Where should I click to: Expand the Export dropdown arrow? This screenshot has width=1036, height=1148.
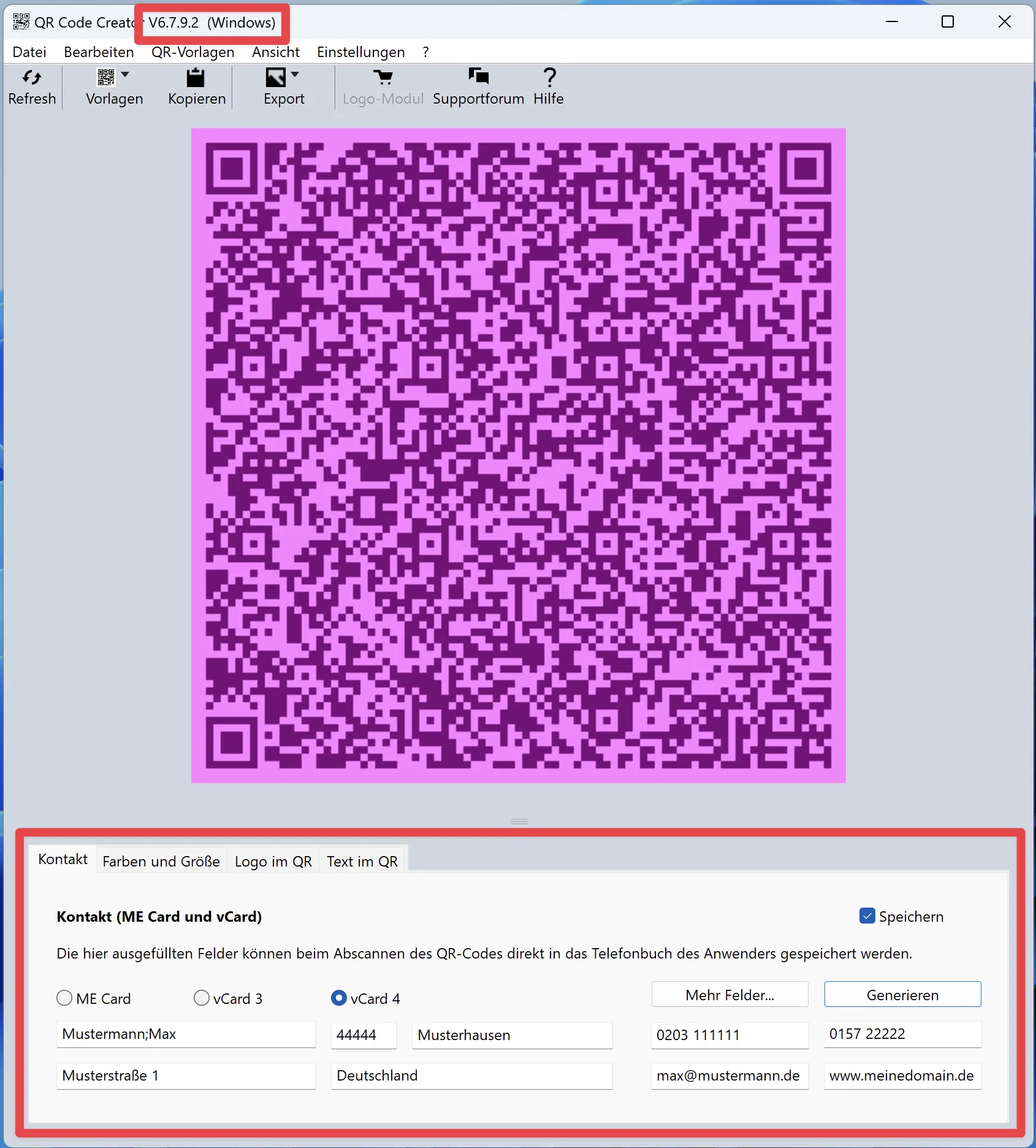click(x=295, y=74)
